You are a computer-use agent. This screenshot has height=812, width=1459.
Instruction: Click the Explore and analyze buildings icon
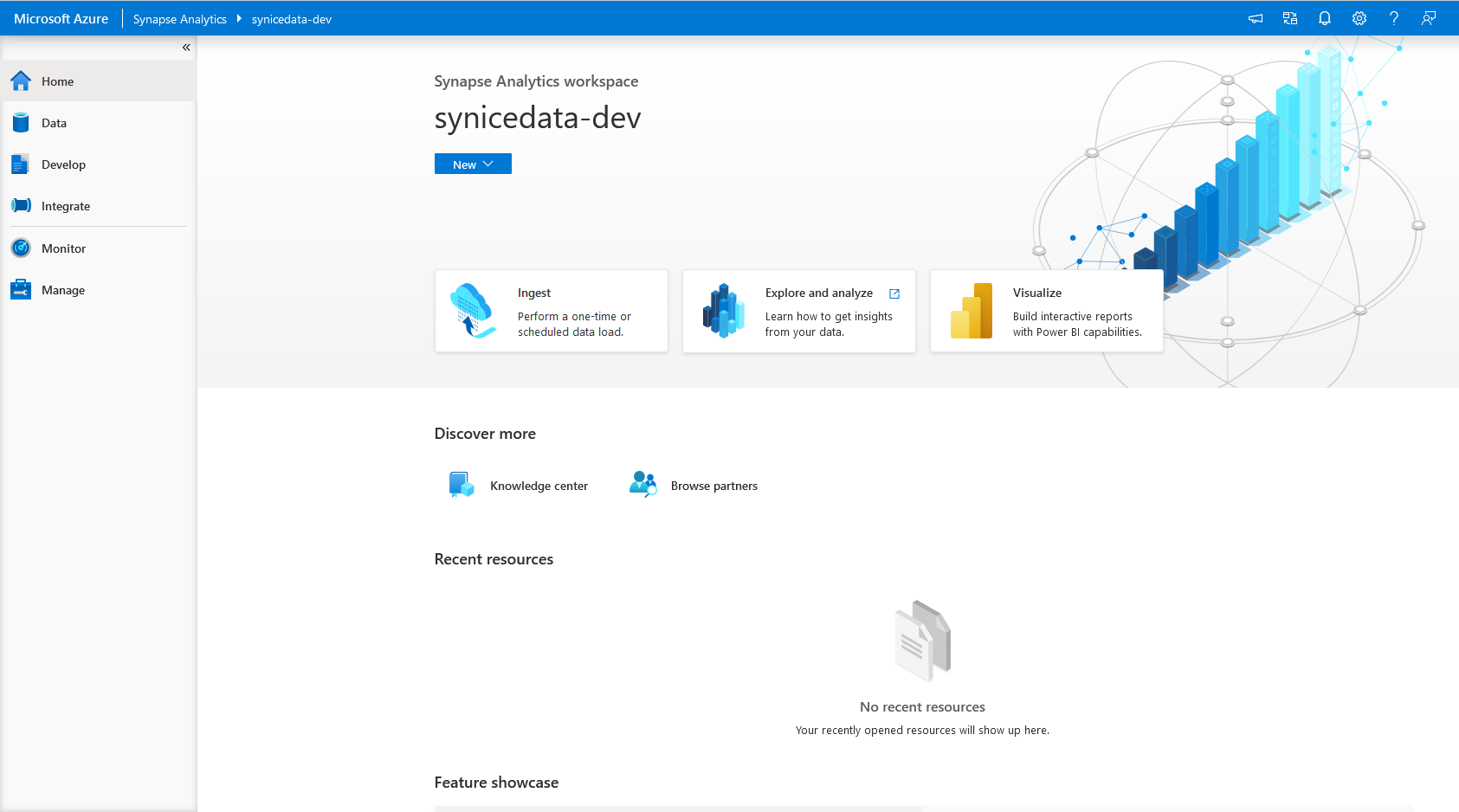tap(723, 311)
